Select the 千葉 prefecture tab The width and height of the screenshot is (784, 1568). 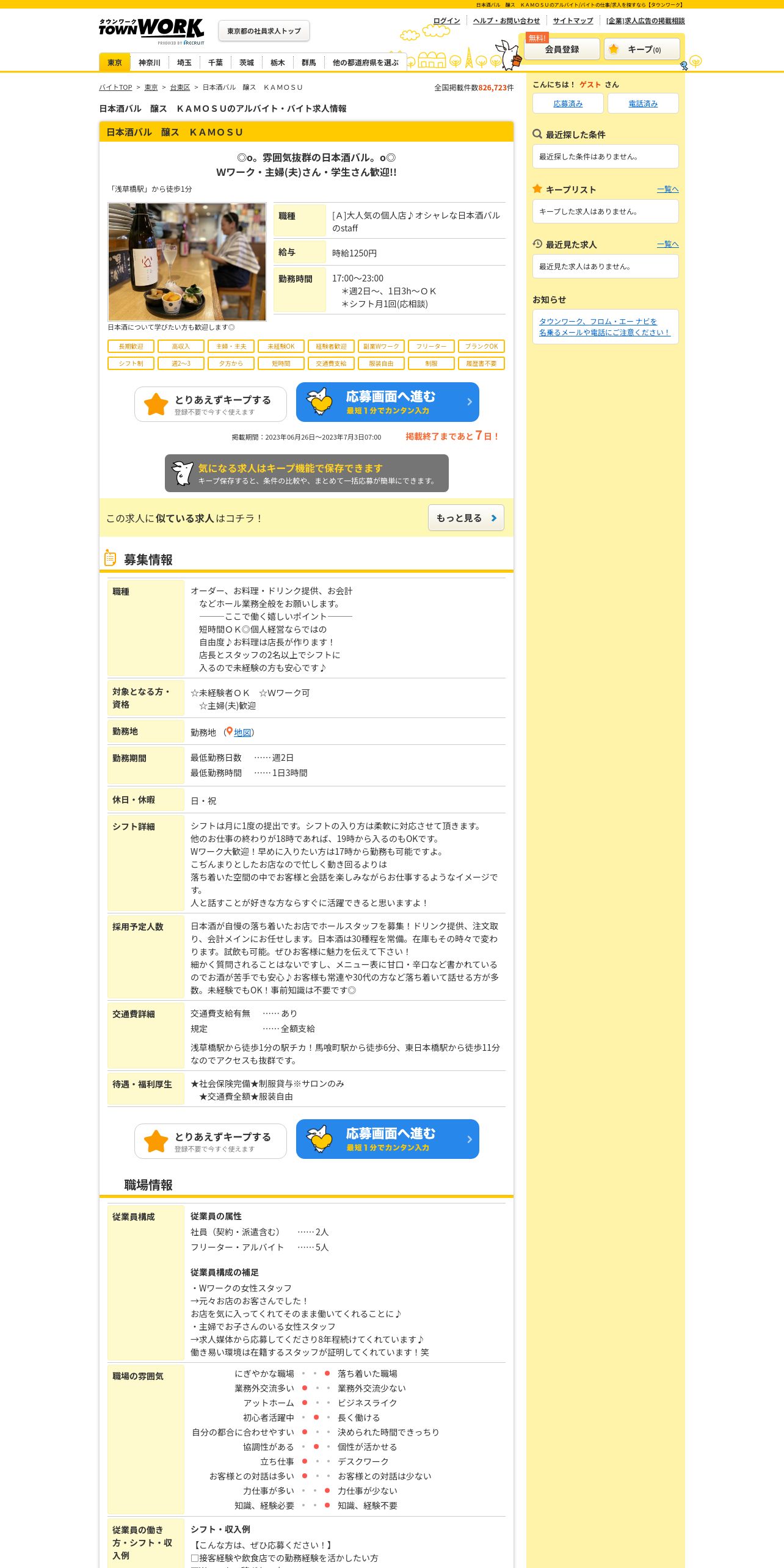pyautogui.click(x=215, y=62)
